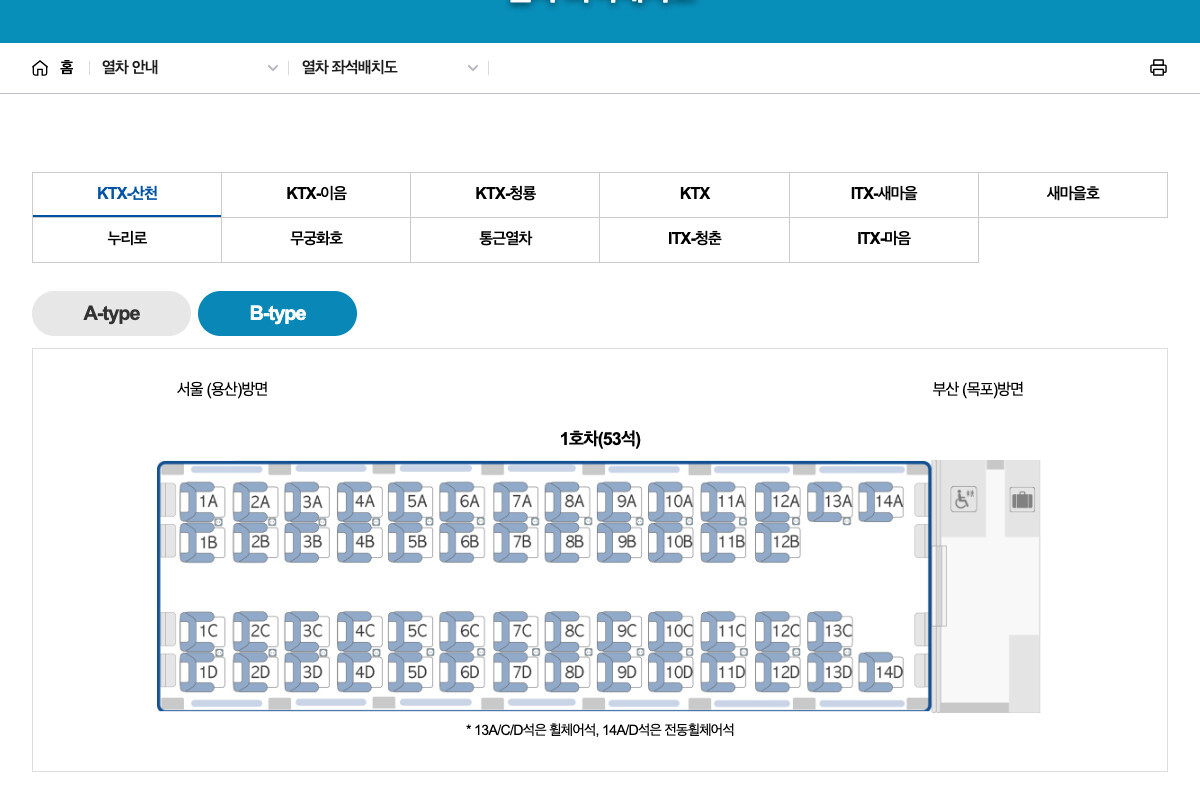Show the A-type seat layout
This screenshot has height=800, width=1200.
111,313
